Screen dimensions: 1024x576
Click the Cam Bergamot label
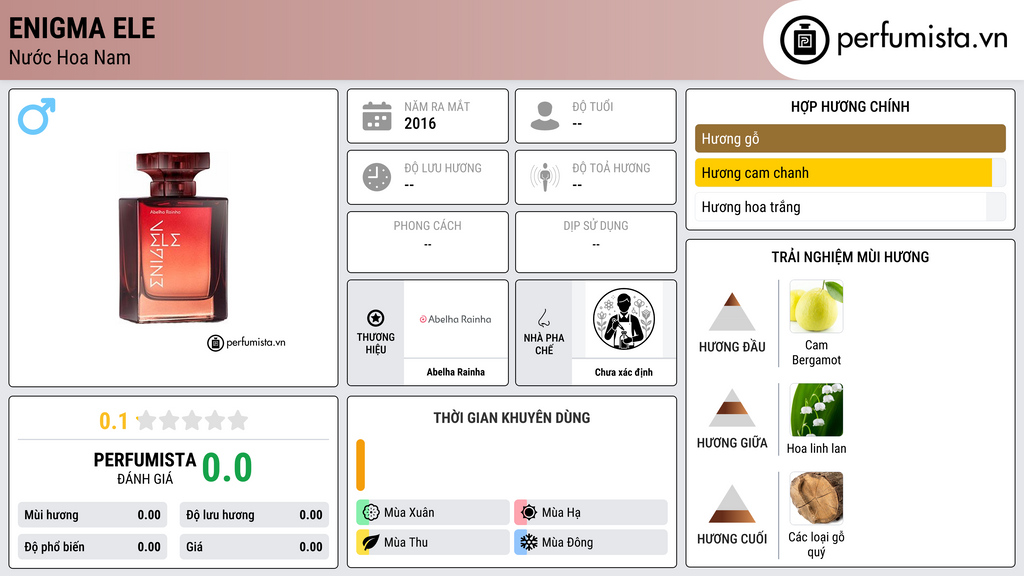[816, 352]
